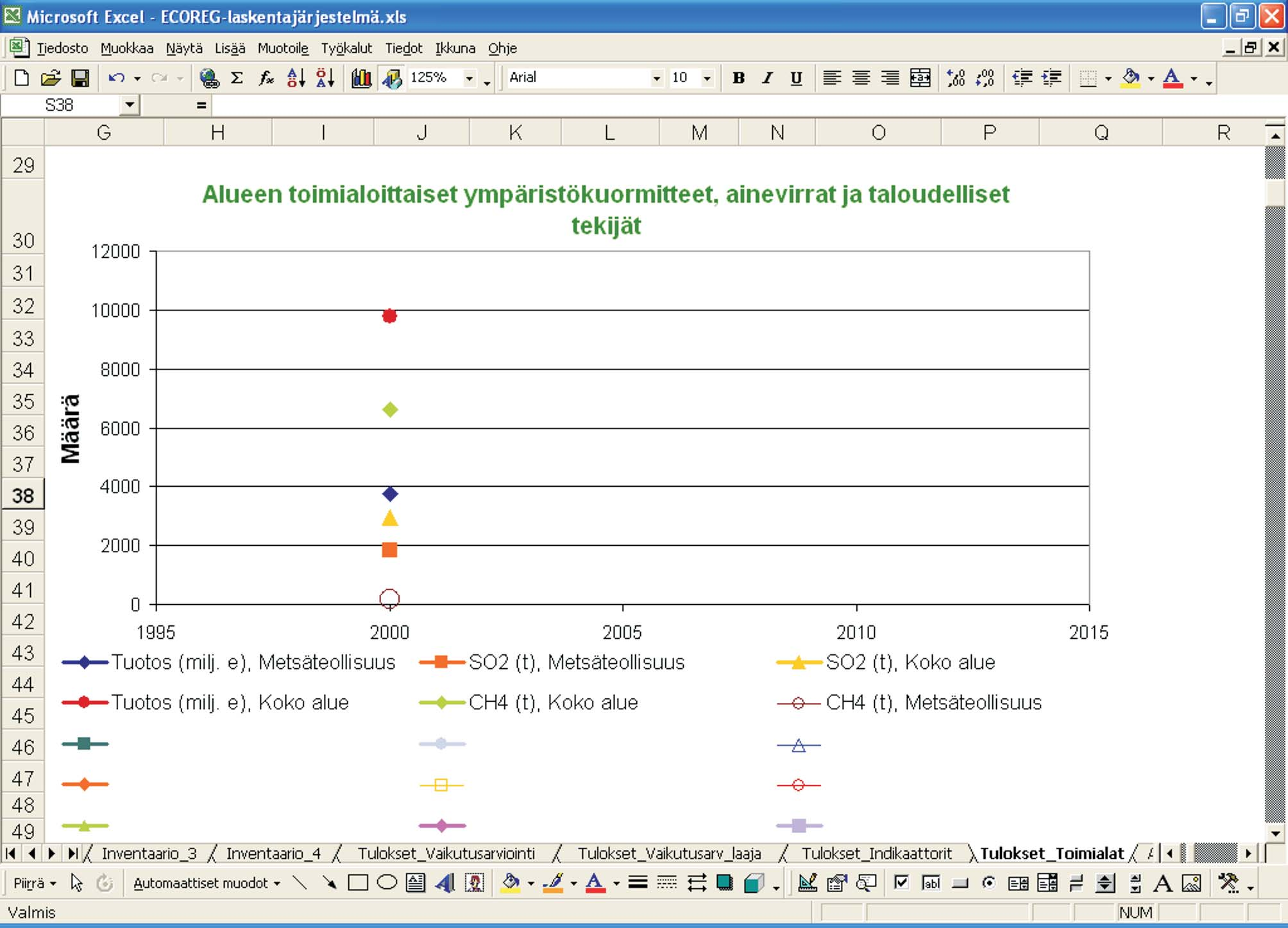Viewport: 1288px width, 928px height.
Task: Click the vertical scrollbar down arrow
Action: [x=1275, y=834]
